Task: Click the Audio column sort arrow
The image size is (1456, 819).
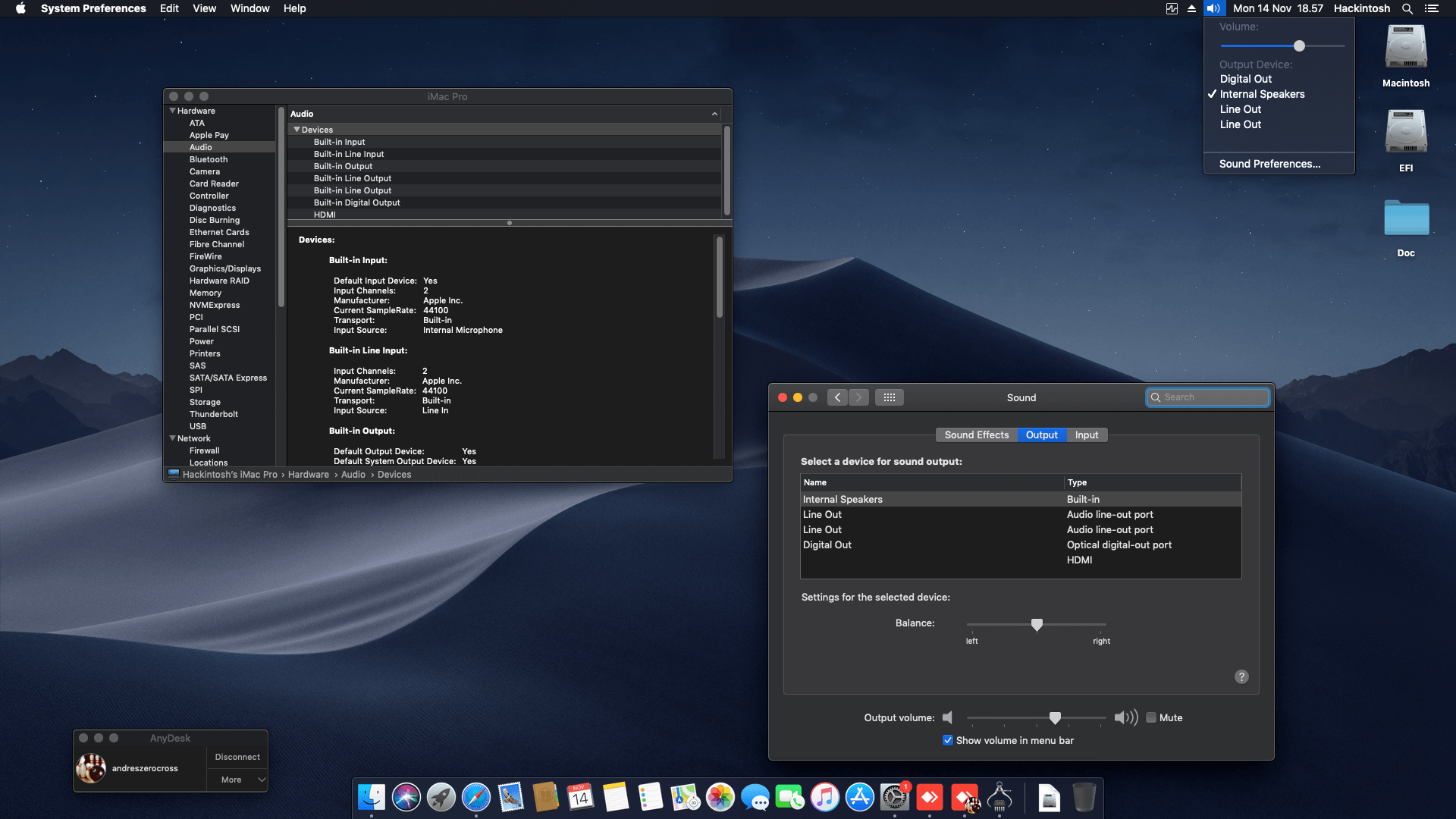Action: pyautogui.click(x=714, y=114)
